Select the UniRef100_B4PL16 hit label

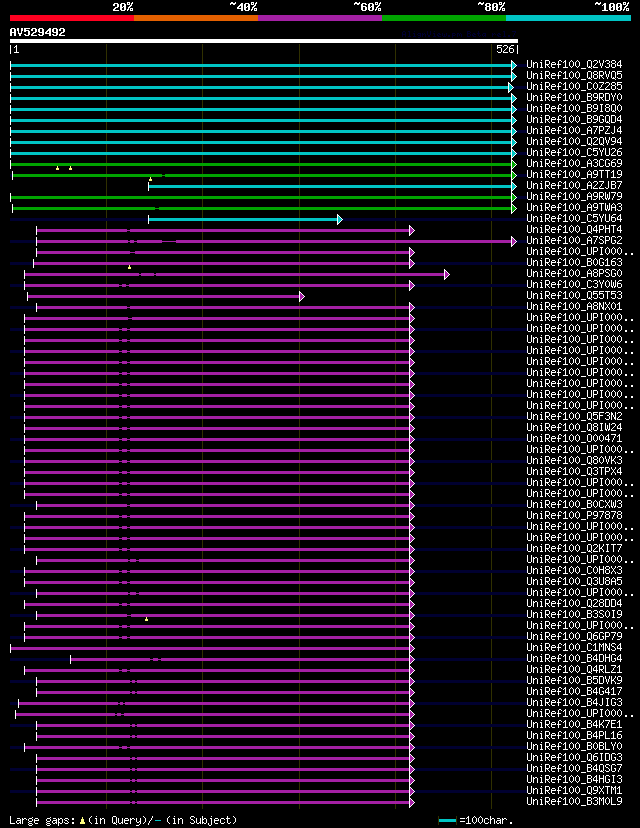(x=574, y=736)
